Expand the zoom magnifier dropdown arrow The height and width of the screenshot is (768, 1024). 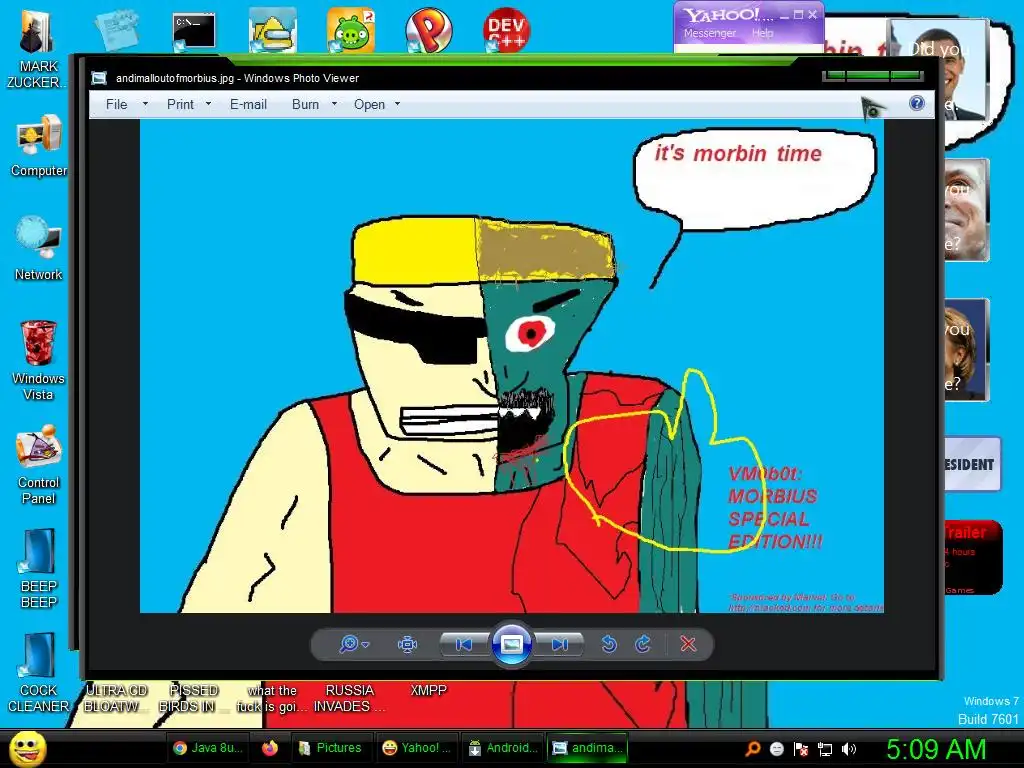click(x=365, y=645)
